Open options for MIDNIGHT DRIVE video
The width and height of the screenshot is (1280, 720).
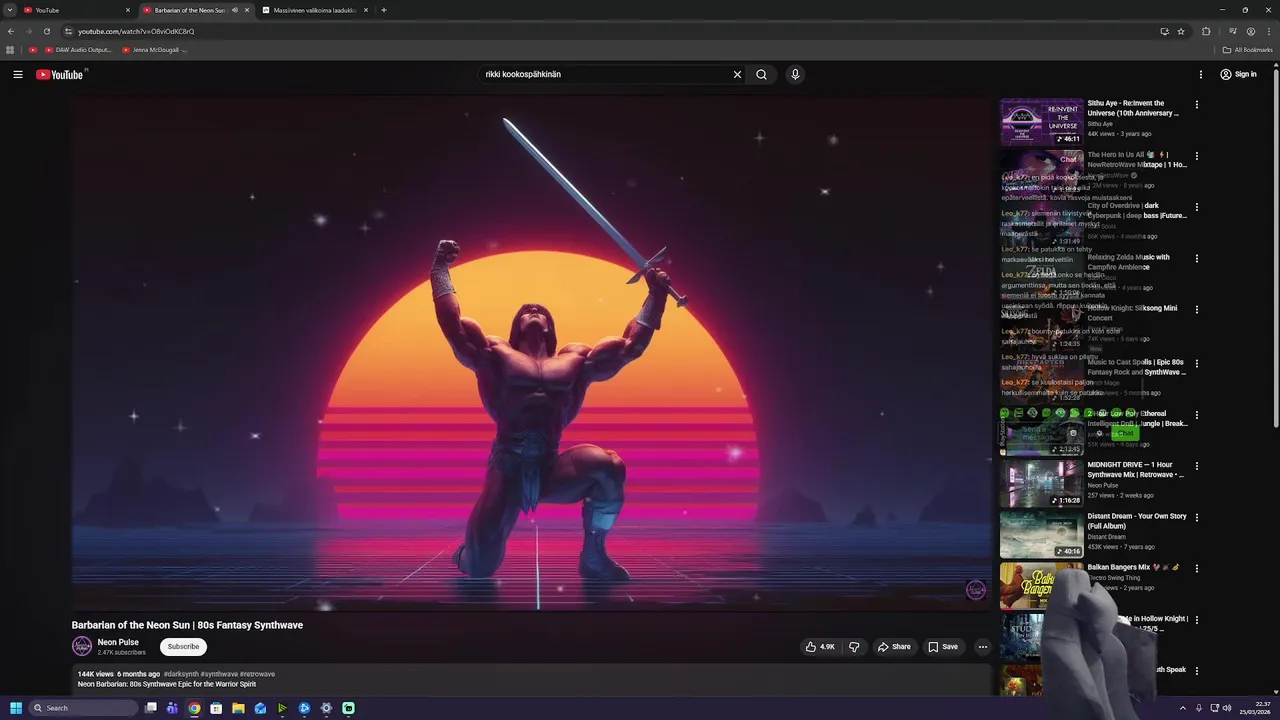point(1196,466)
